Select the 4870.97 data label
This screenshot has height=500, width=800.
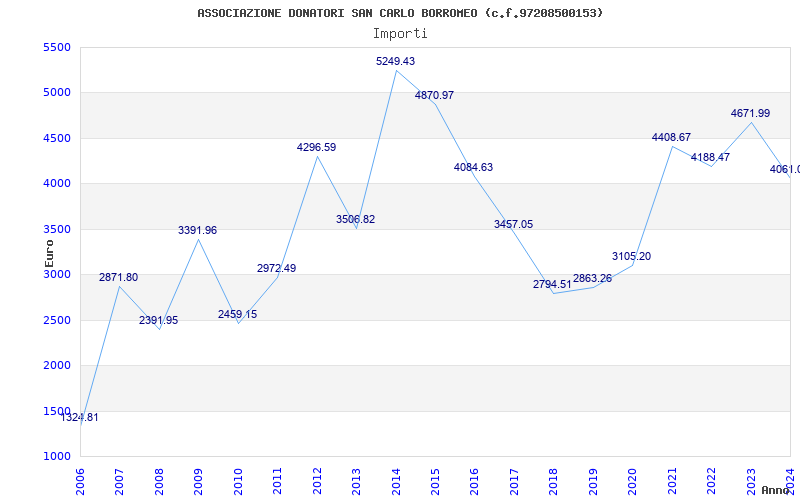pos(434,95)
